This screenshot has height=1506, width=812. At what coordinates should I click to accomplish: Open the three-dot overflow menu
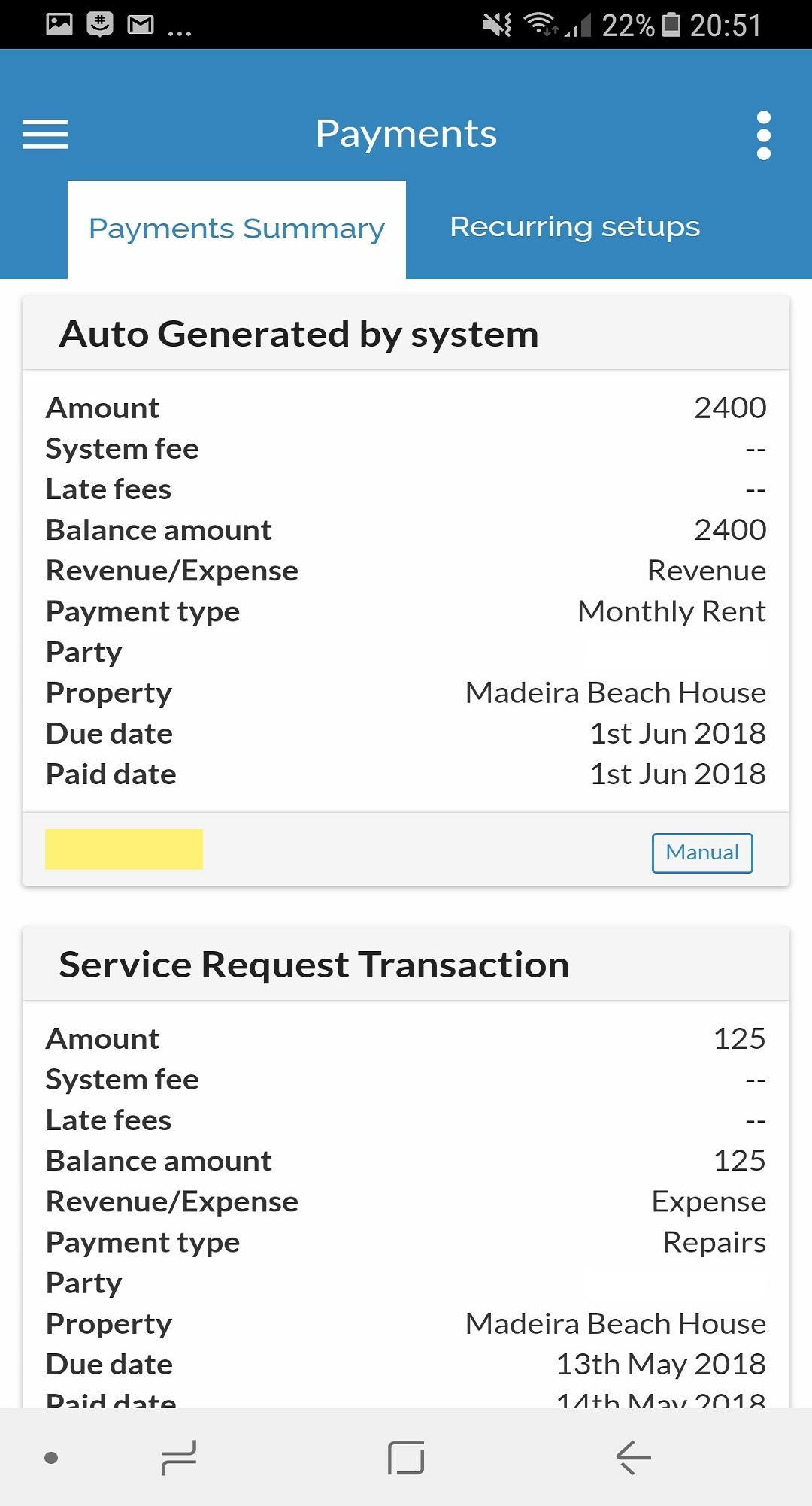pyautogui.click(x=763, y=135)
